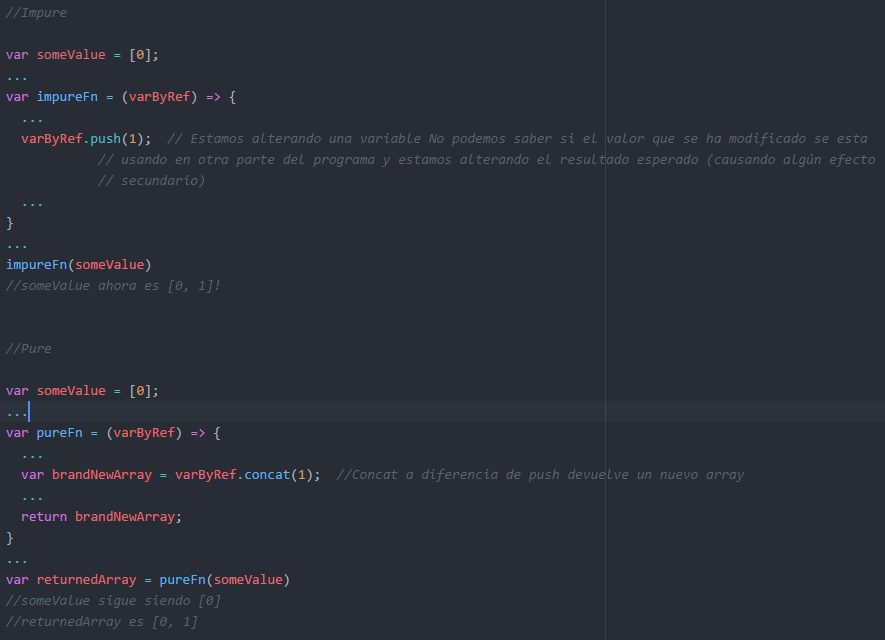Click the first someValue variable declaration

point(72,54)
